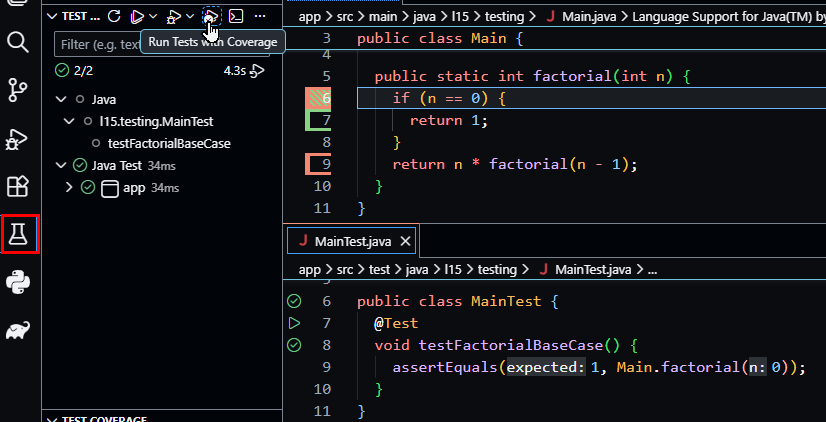Click the assertEquals call in MainTest

coord(445,367)
